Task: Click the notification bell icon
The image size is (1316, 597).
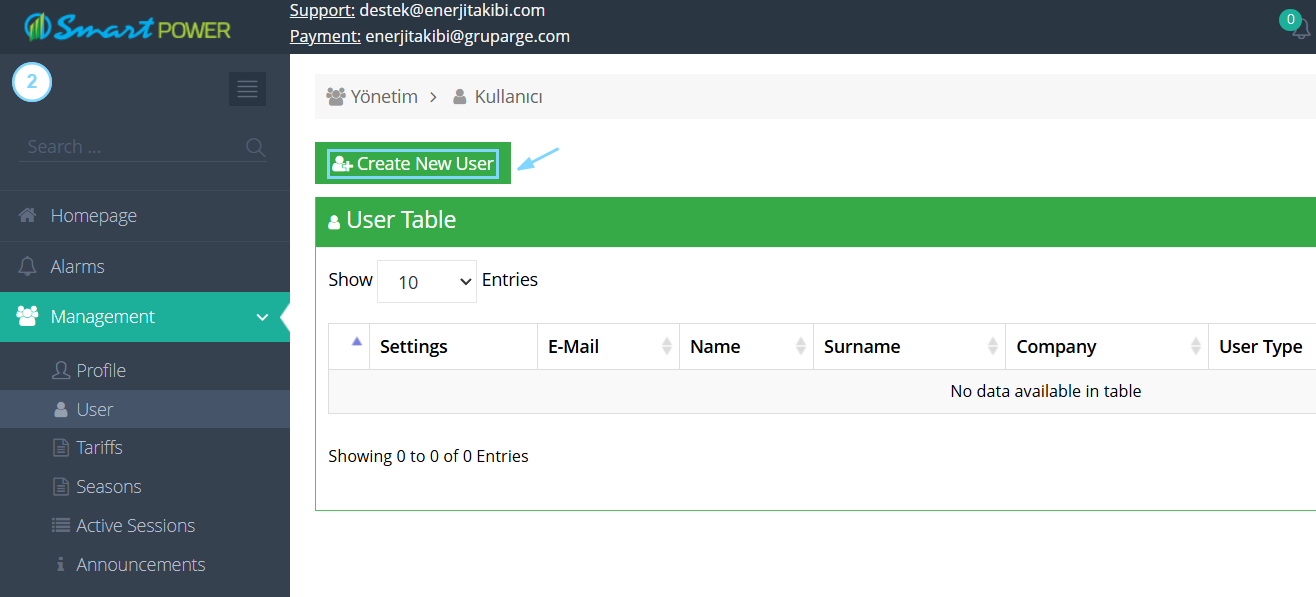Action: pos(1300,29)
